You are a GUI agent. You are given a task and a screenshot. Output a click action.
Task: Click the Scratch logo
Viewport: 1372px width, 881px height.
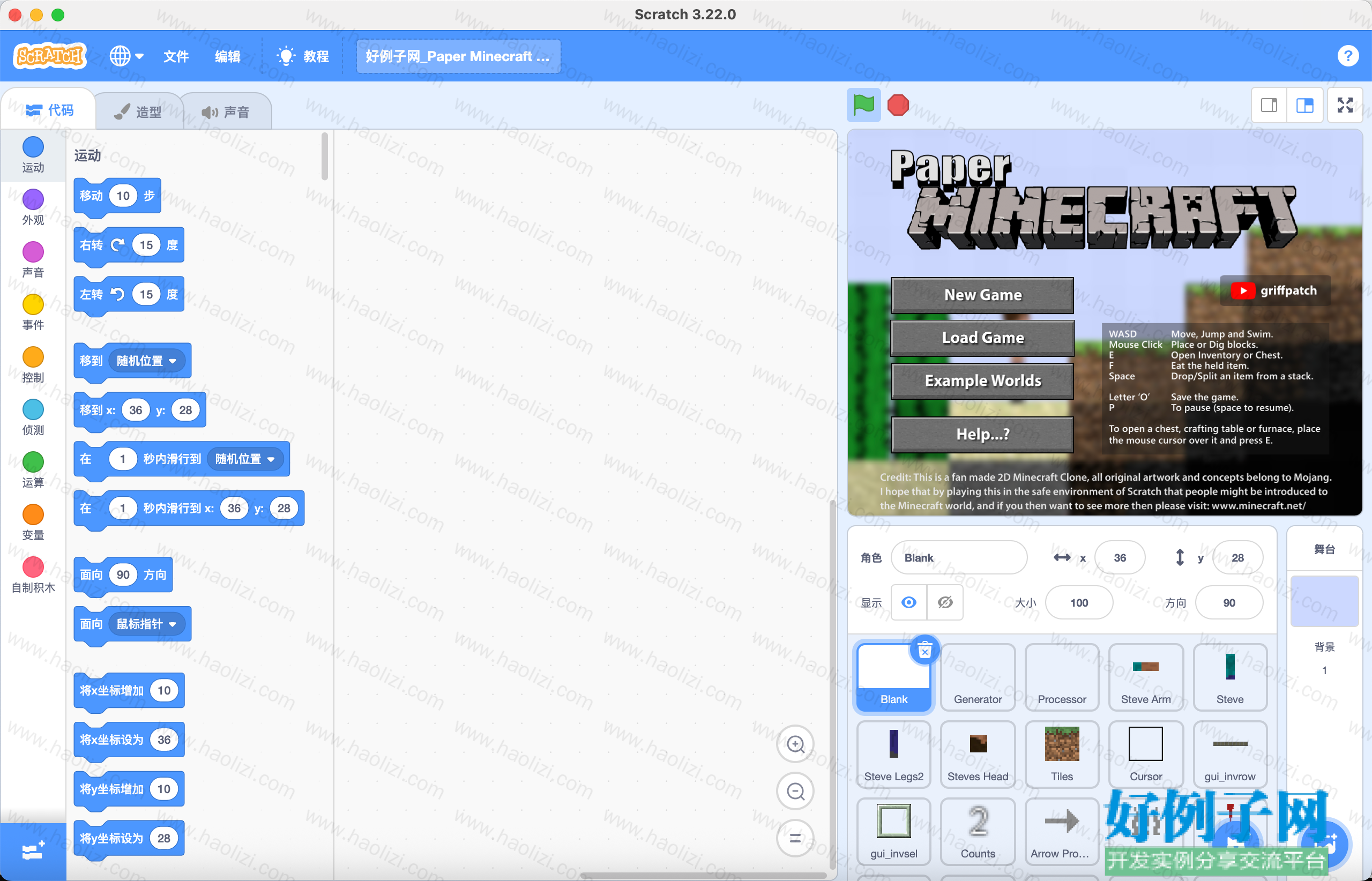(x=50, y=56)
